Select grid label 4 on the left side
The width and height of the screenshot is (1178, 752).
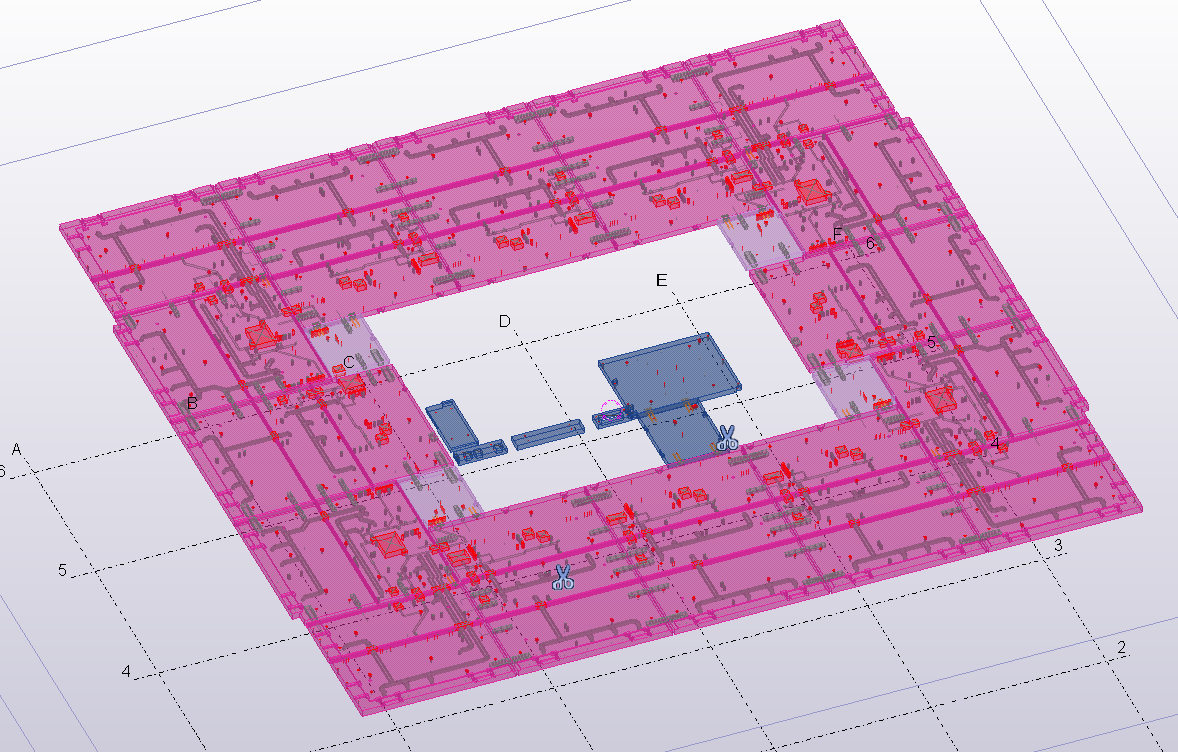pyautogui.click(x=126, y=670)
